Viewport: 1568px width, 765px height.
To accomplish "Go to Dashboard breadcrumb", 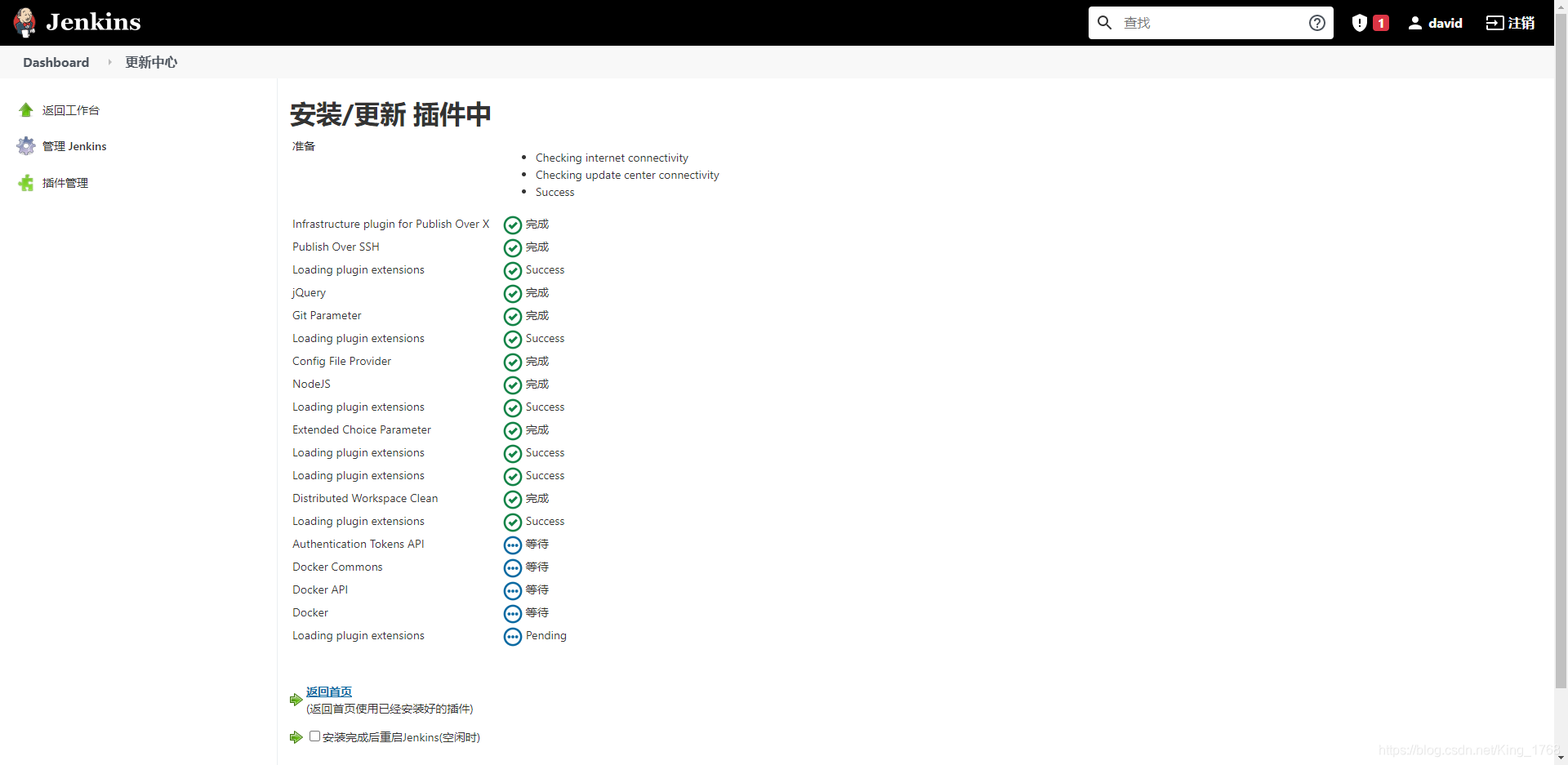I will [x=56, y=62].
